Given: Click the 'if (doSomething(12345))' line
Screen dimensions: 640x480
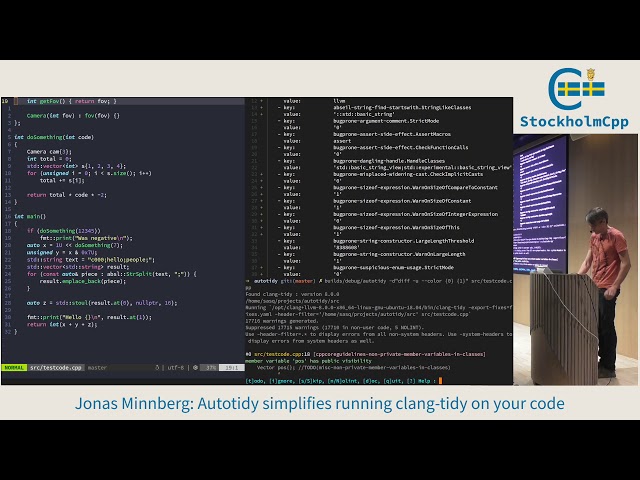Looking at the screenshot, I should (64, 231).
